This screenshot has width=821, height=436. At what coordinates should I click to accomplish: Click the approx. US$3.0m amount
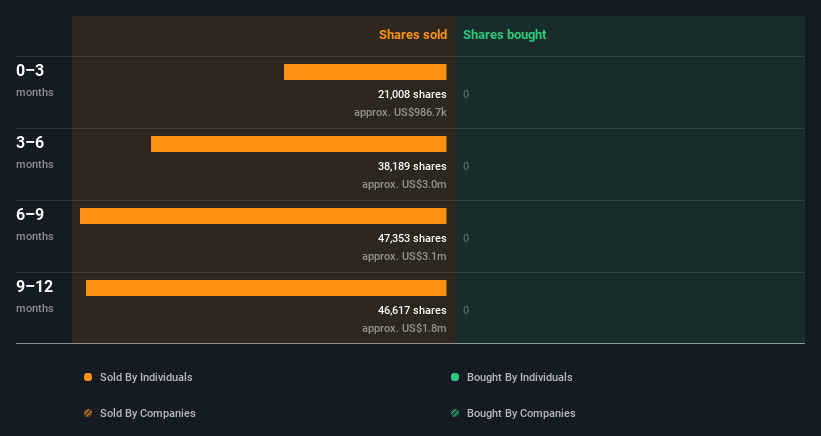tap(404, 184)
